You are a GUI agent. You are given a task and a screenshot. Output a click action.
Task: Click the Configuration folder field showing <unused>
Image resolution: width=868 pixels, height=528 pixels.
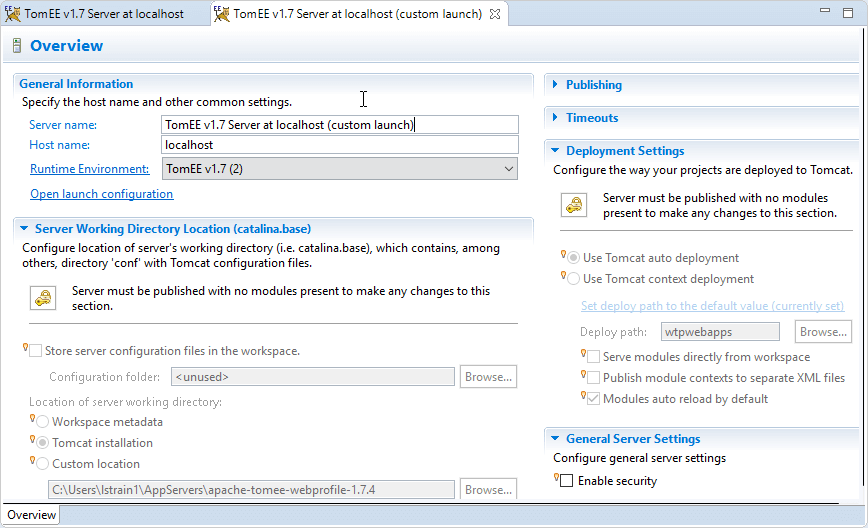(313, 377)
